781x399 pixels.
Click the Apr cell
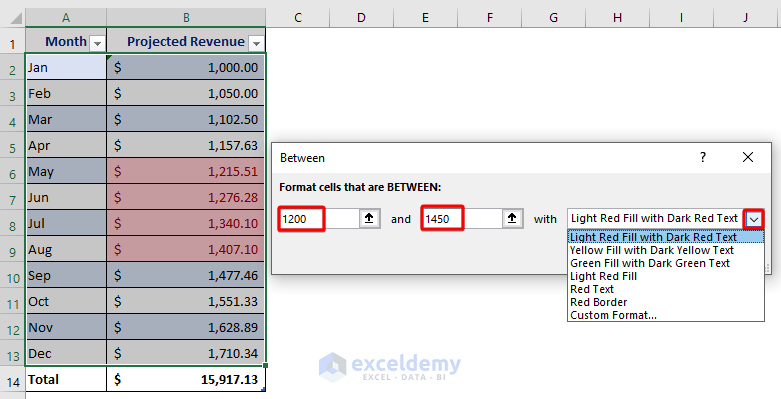pos(66,145)
